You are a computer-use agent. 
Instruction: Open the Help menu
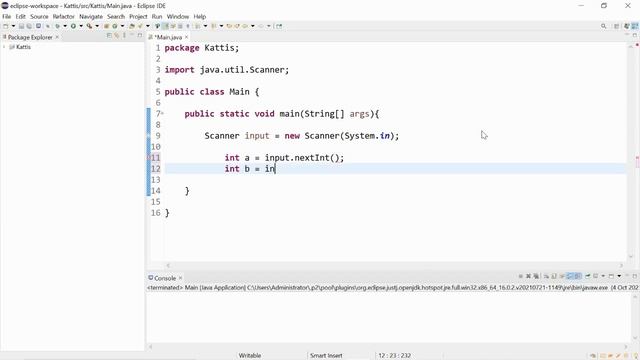(200, 16)
